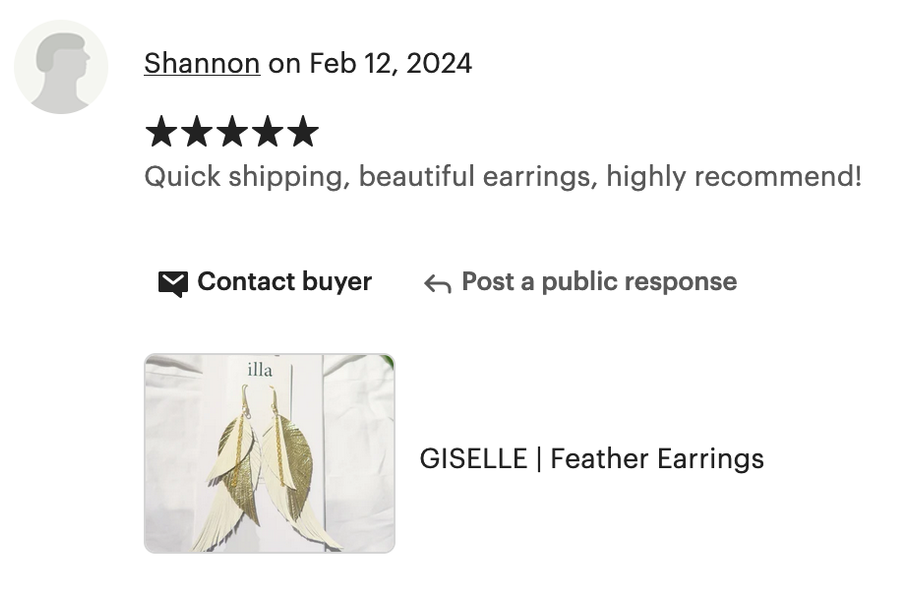Click the illa brand label in the thumbnail
This screenshot has height=596, width=911.
point(260,370)
